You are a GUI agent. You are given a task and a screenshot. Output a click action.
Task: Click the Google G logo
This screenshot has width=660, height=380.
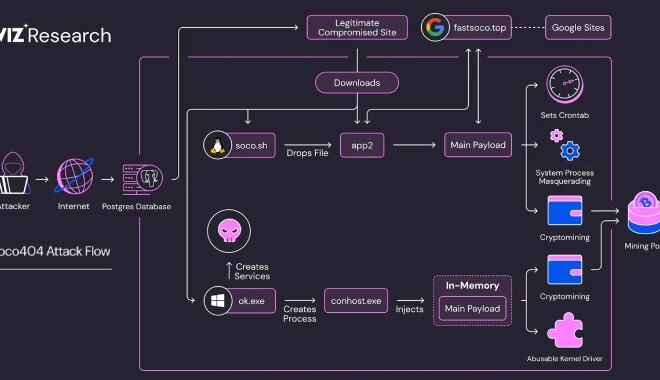point(435,27)
